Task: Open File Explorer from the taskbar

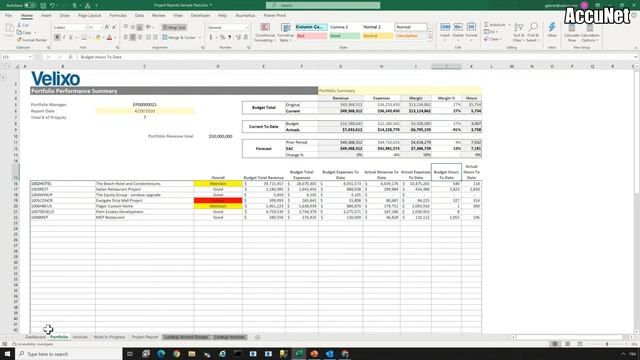Action: (192, 354)
